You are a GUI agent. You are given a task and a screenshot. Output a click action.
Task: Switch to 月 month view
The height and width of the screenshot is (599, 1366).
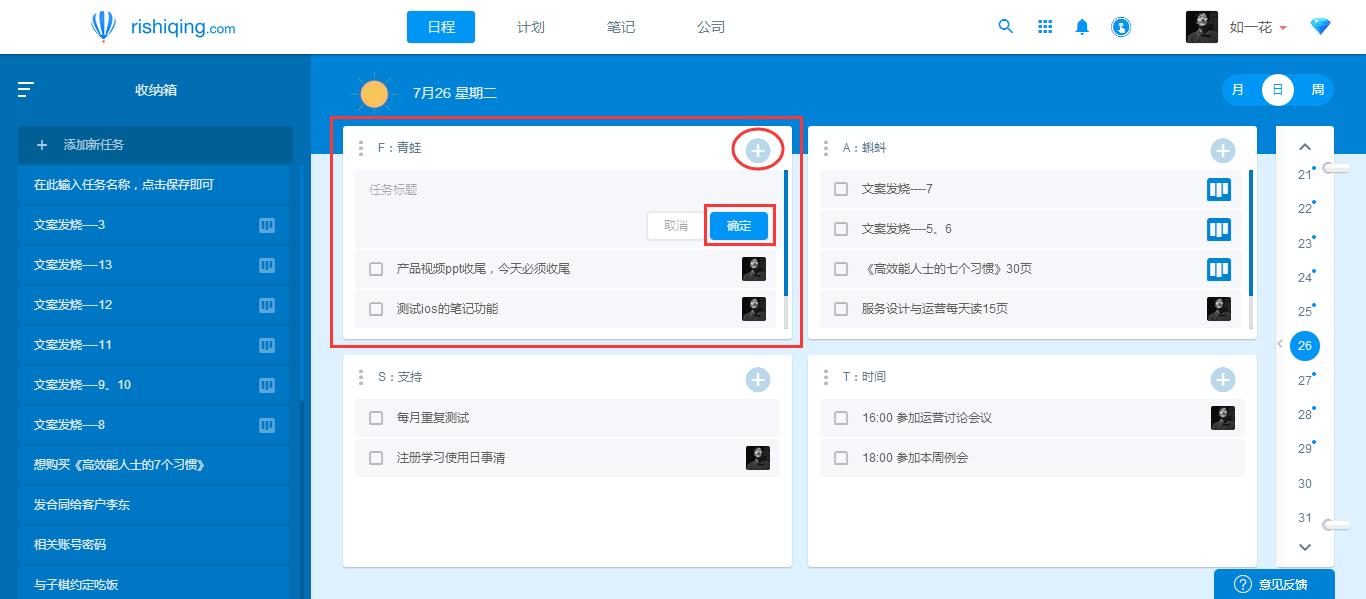coord(1238,90)
